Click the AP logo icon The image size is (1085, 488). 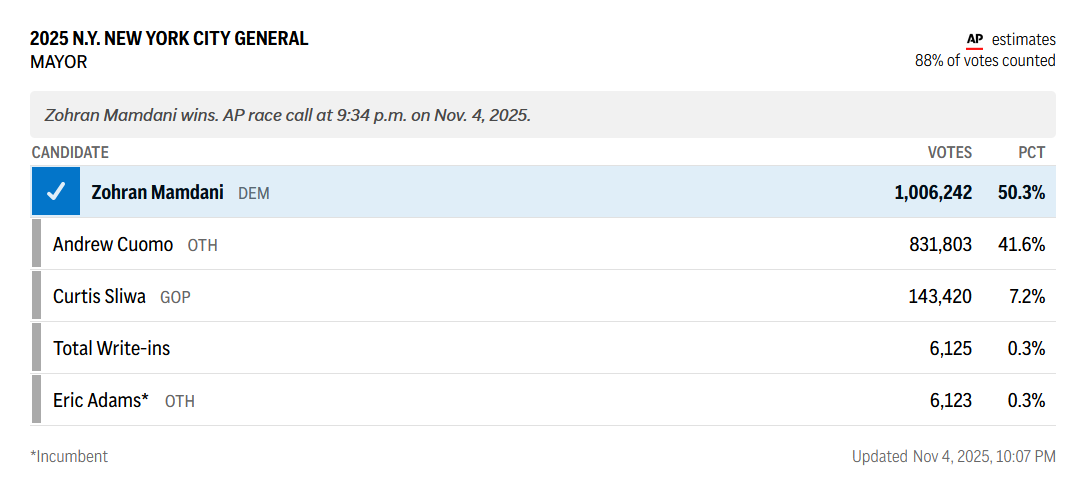975,40
